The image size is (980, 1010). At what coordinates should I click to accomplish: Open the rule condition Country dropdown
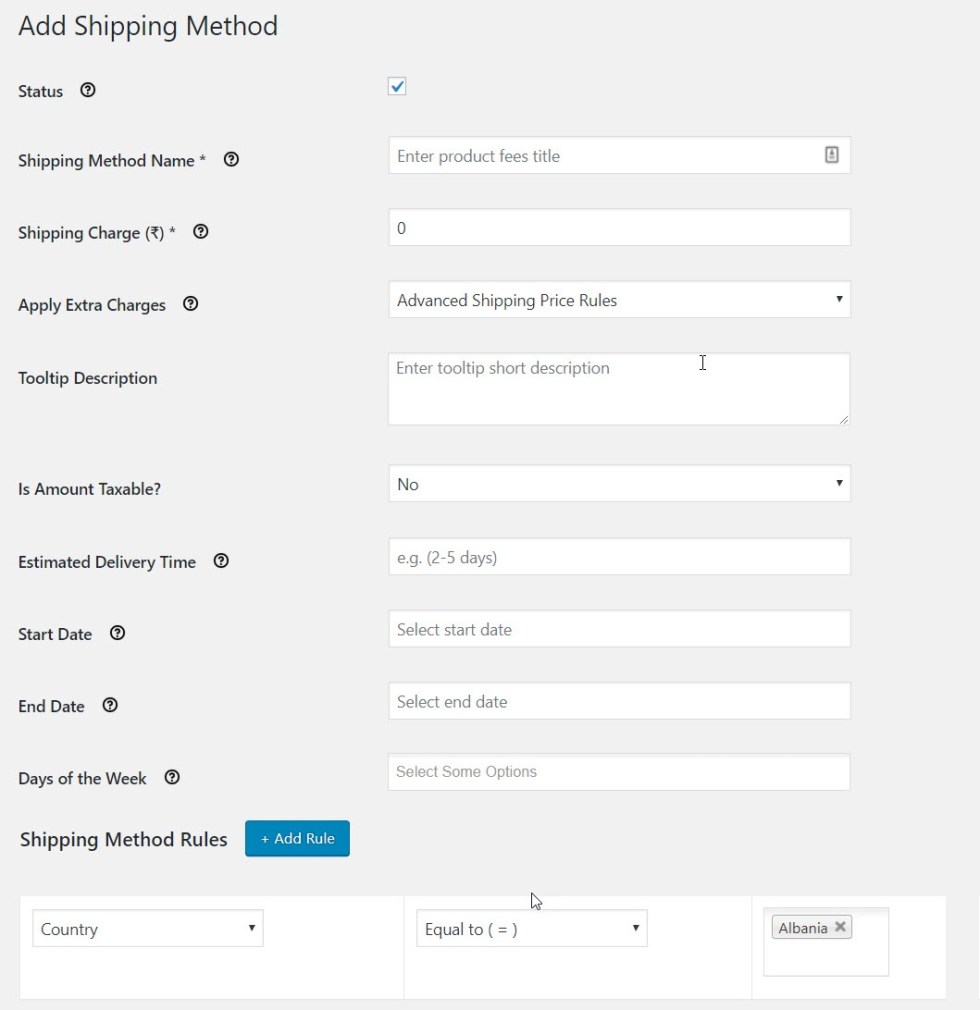click(x=147, y=928)
